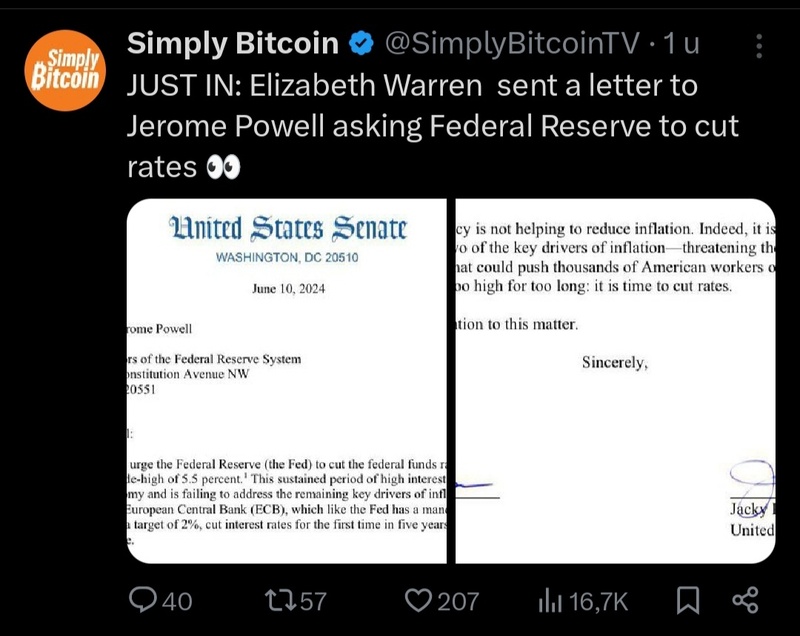Open the United States Senate letter image
Image resolution: width=800 pixels, height=636 pixels.
tap(289, 381)
